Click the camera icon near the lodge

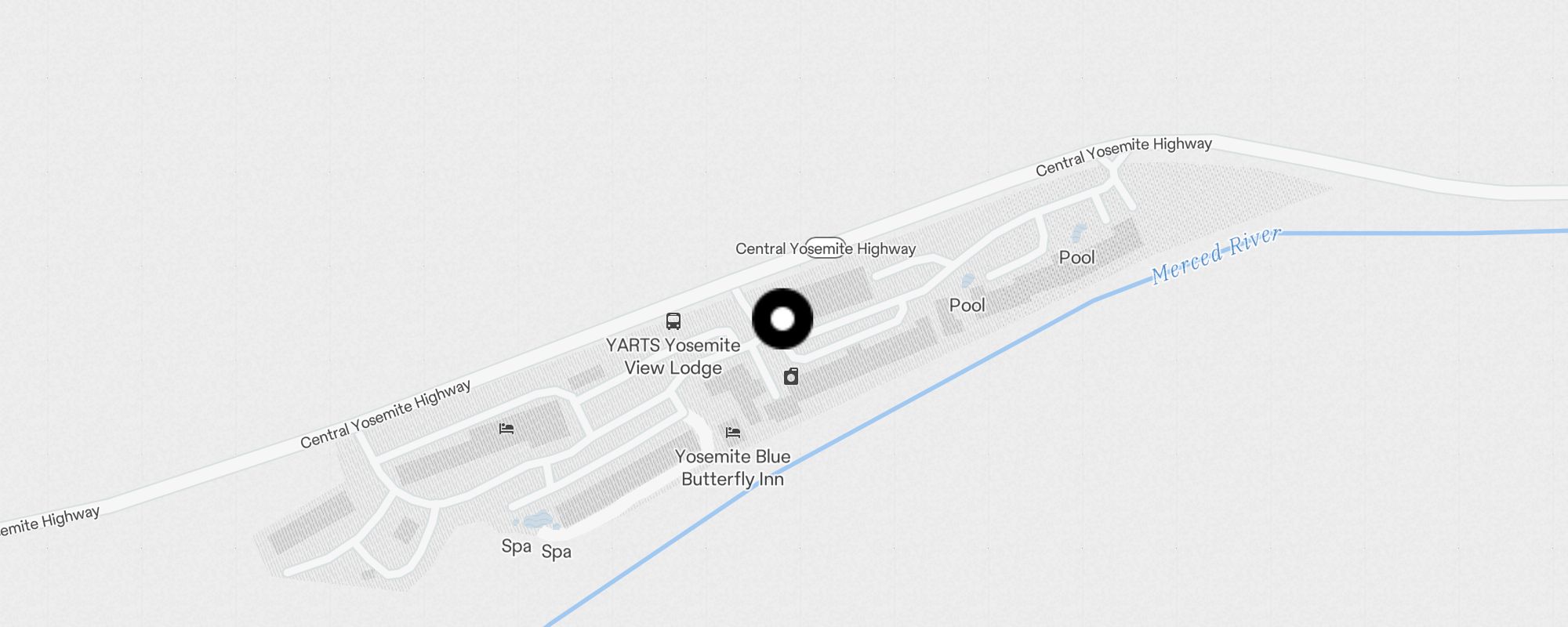click(791, 377)
